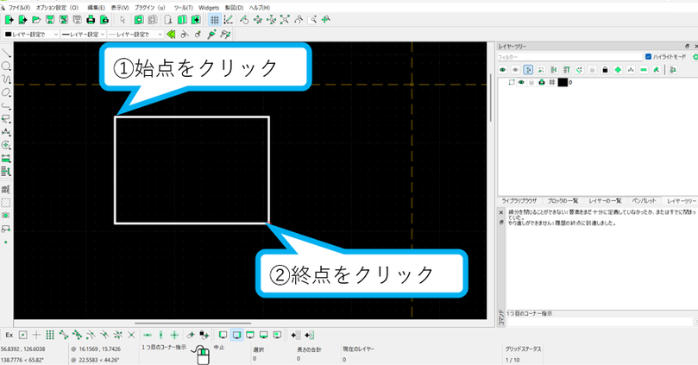698x365 pixels.
Task: Open a file with the folder icon
Action: pos(37,20)
